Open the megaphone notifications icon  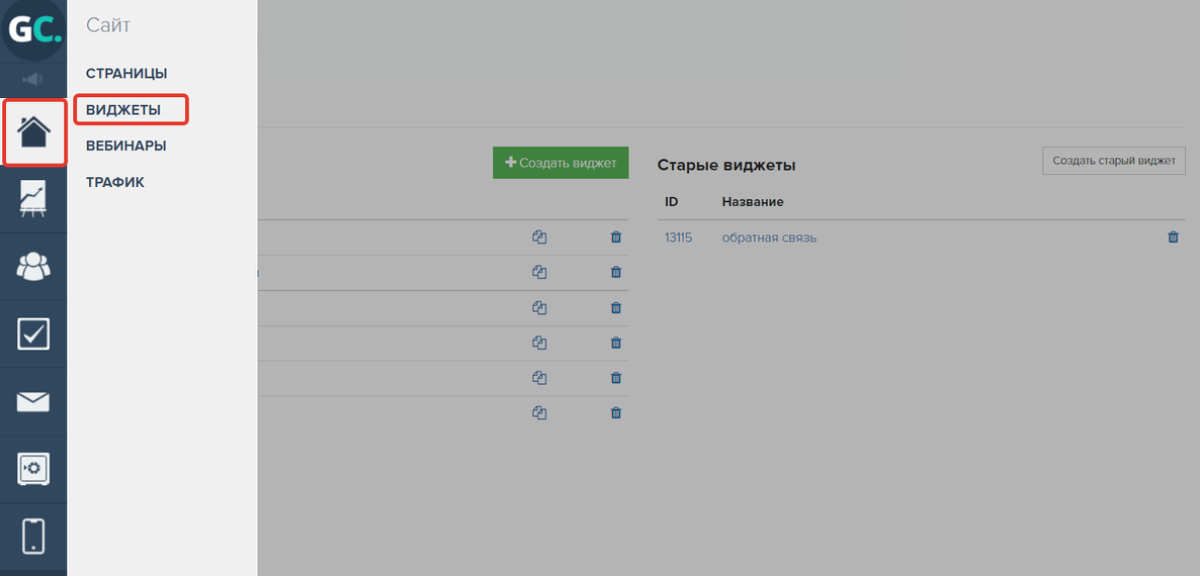tap(33, 79)
